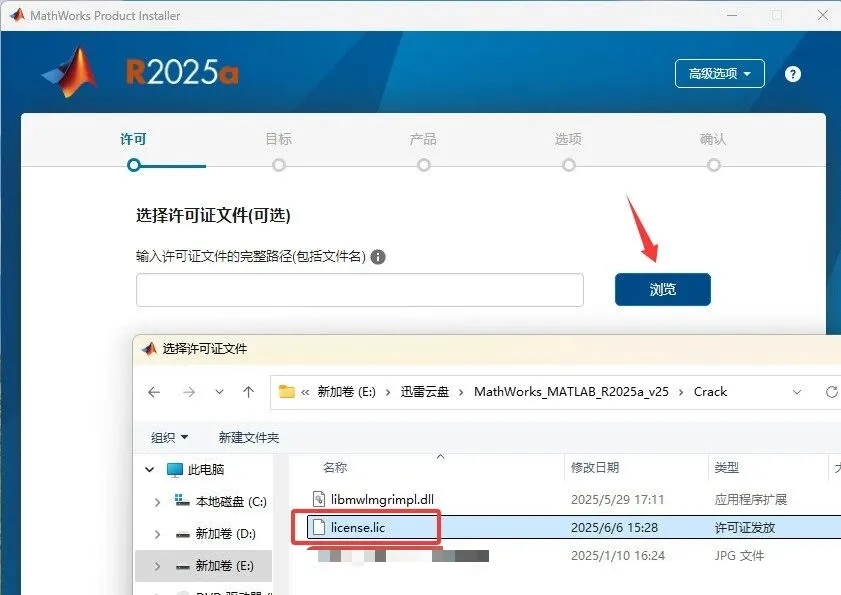Open the 组织 menu
This screenshot has width=841, height=595.
tap(169, 437)
